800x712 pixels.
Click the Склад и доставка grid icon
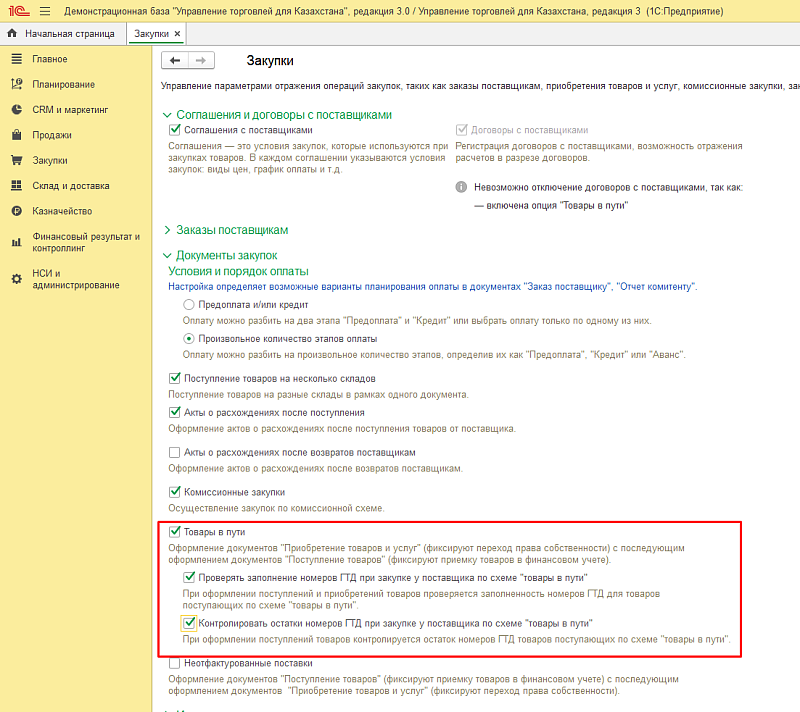[x=16, y=186]
